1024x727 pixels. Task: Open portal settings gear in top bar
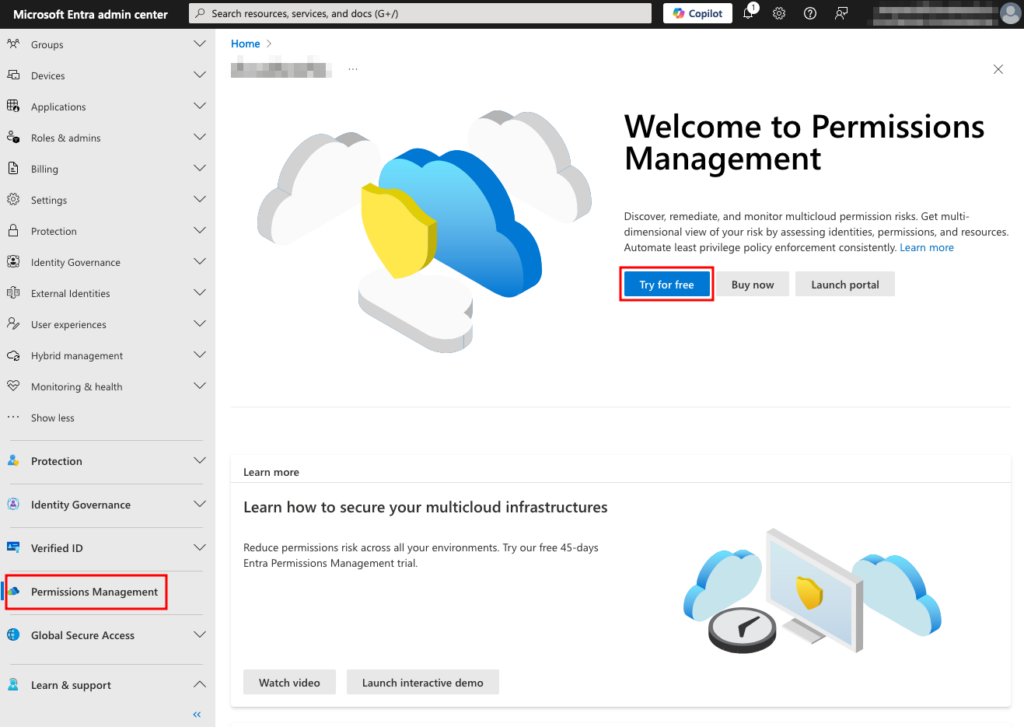(x=779, y=13)
